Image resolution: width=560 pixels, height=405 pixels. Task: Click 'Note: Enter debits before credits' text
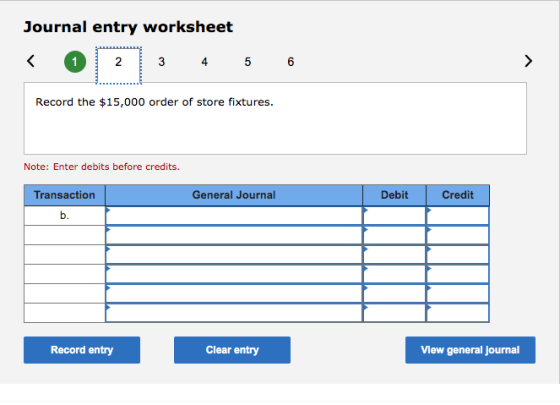pyautogui.click(x=102, y=167)
